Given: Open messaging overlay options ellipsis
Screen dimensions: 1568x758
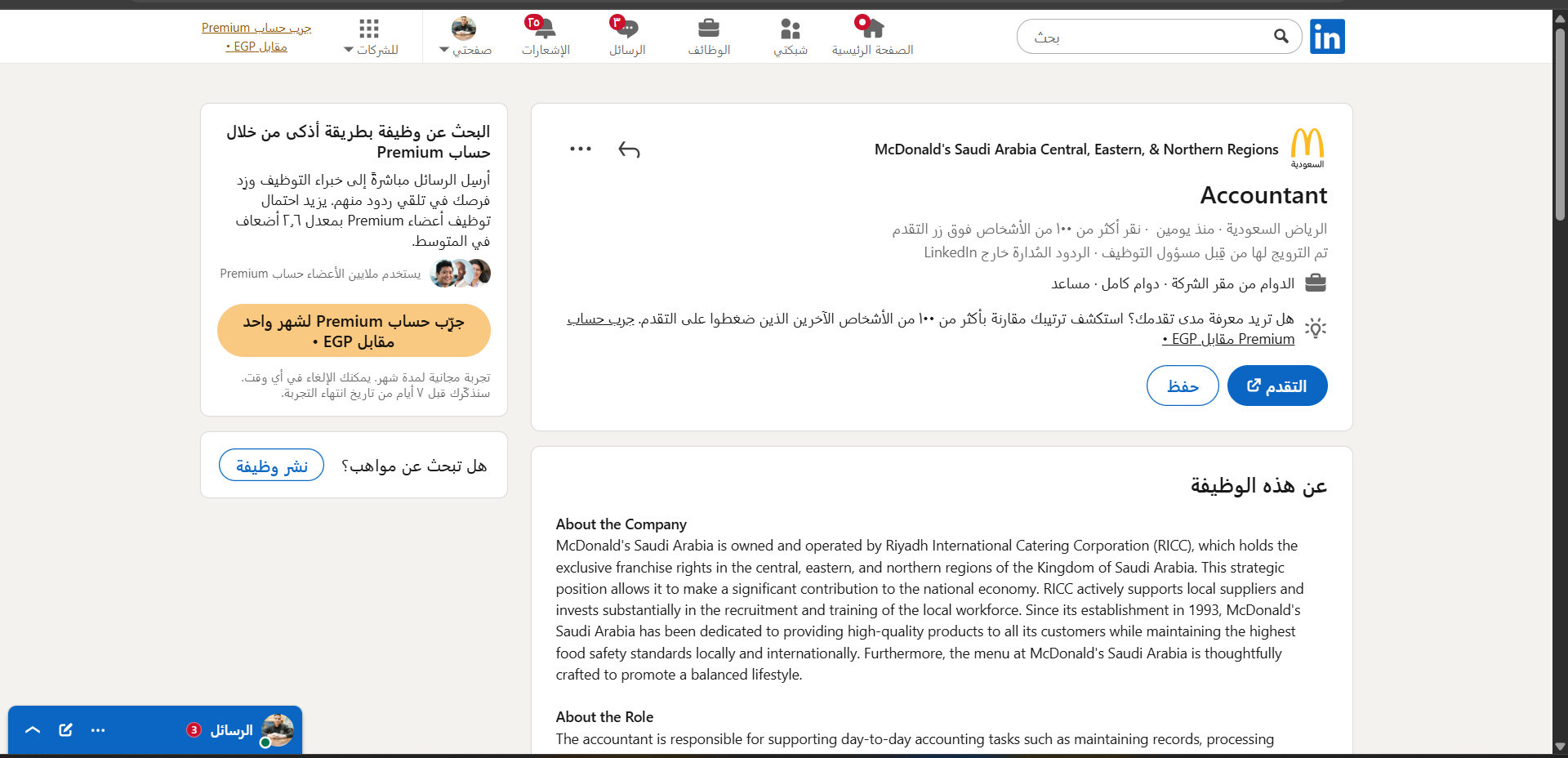Looking at the screenshot, I should coord(98,730).
